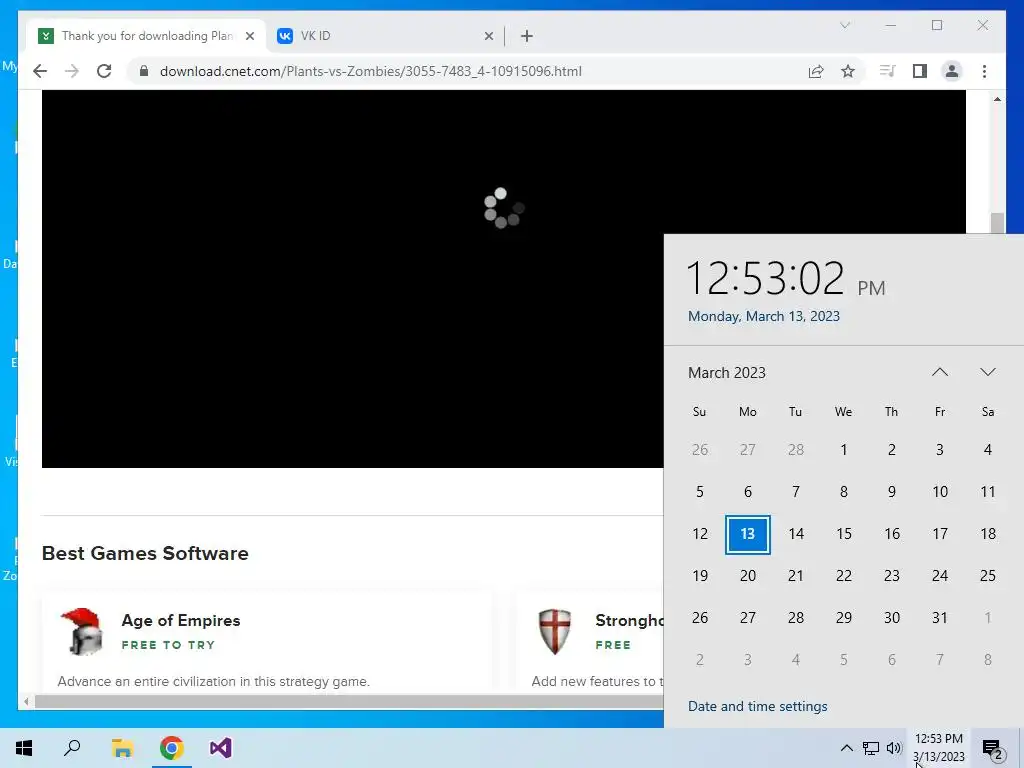Click the address bar URL
Viewport: 1024px width, 768px height.
click(370, 71)
